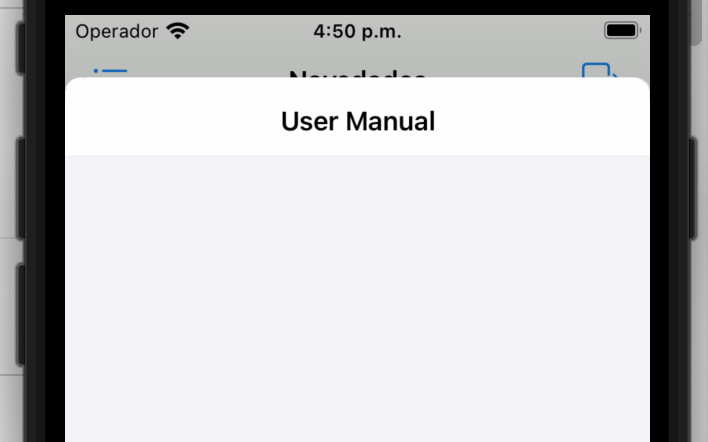Viewport: 708px width, 442px height.
Task: Click the 4:50 p.m. clock in status bar
Action: click(357, 31)
